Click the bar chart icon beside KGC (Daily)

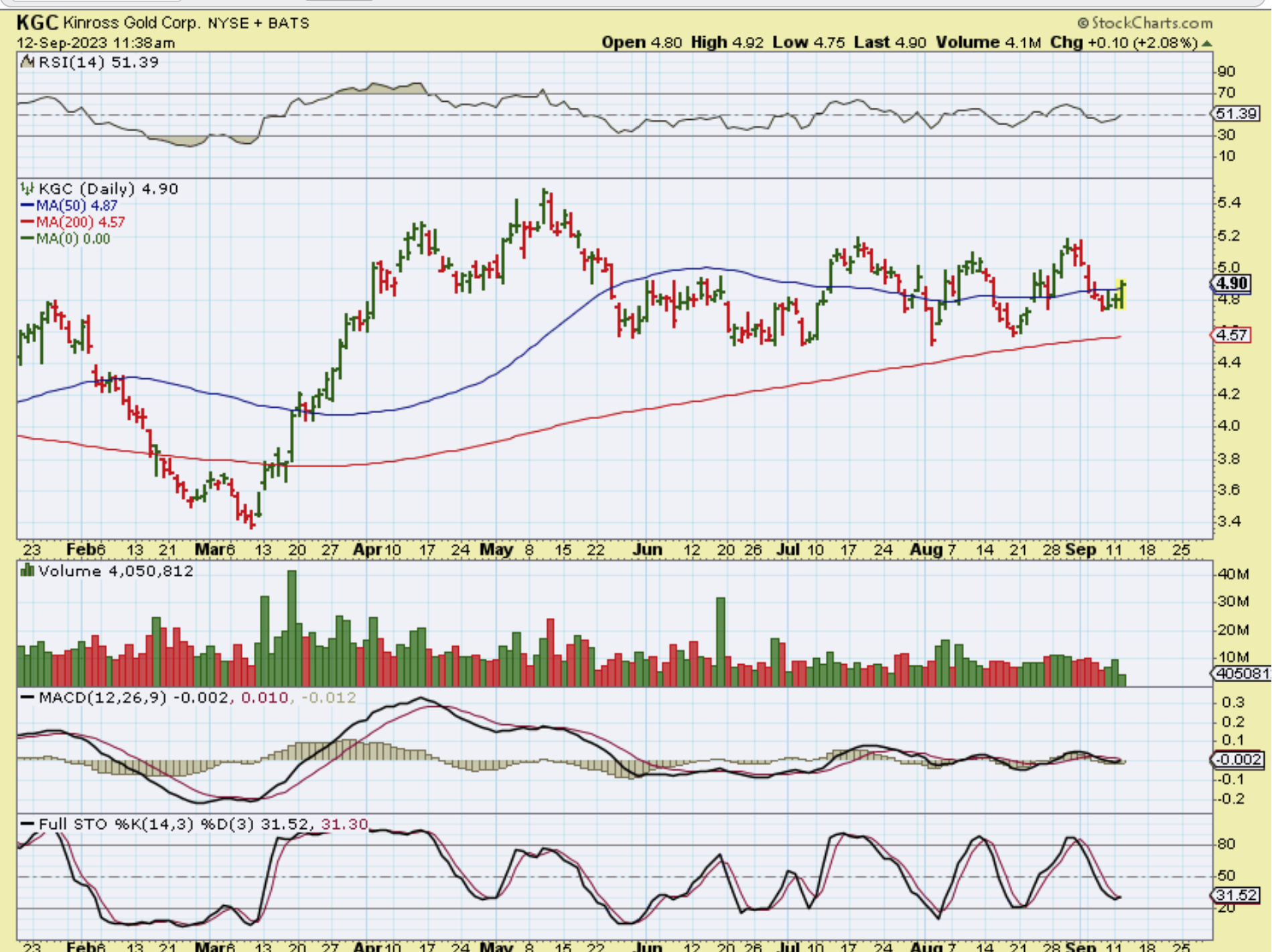27,189
